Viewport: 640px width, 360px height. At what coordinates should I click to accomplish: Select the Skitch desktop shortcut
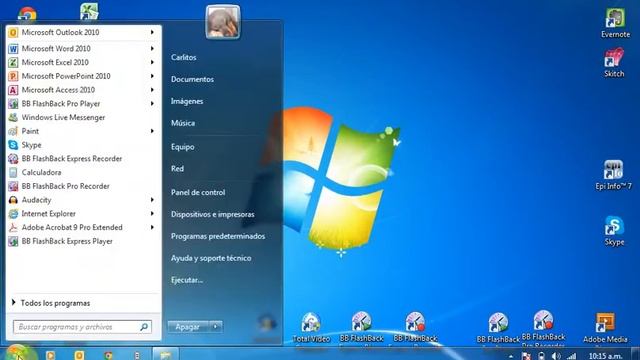614,62
